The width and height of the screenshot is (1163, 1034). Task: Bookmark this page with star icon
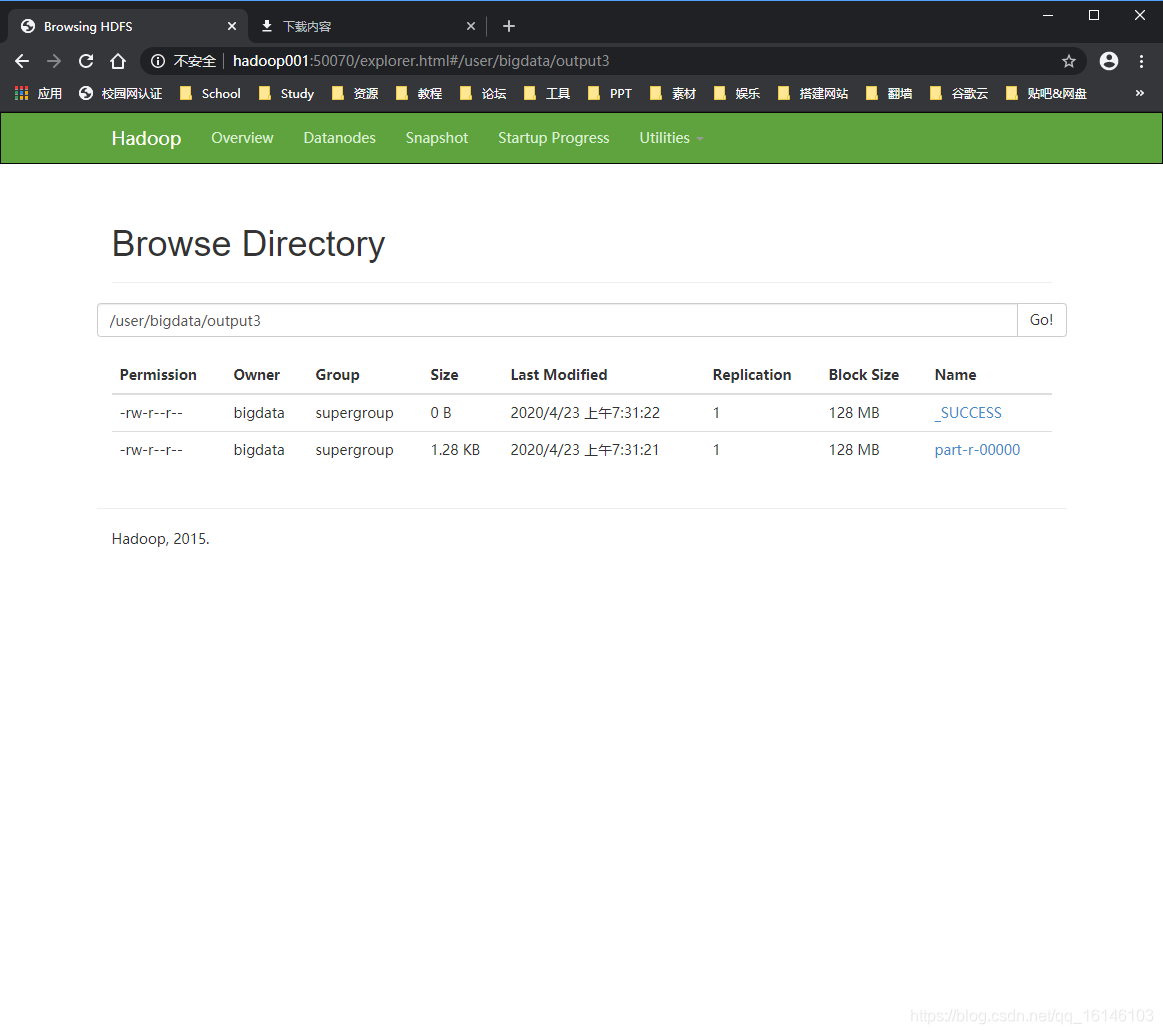[1068, 61]
